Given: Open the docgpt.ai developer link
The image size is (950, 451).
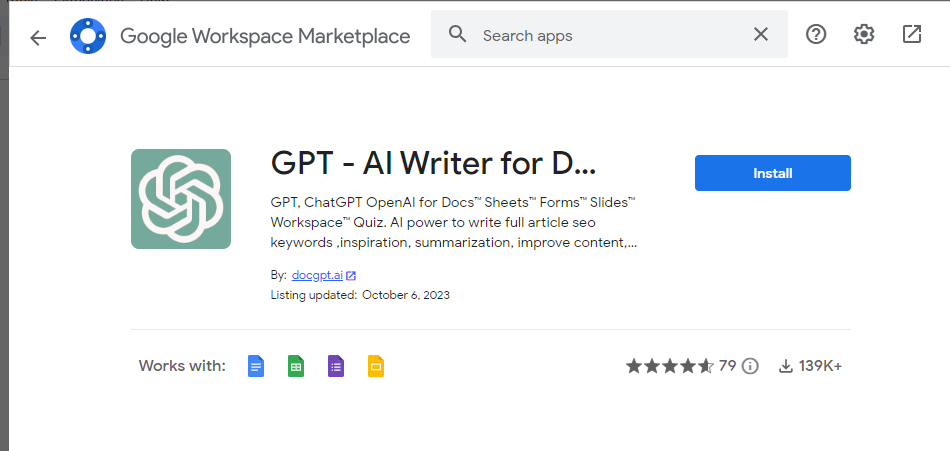Looking at the screenshot, I should (317, 275).
